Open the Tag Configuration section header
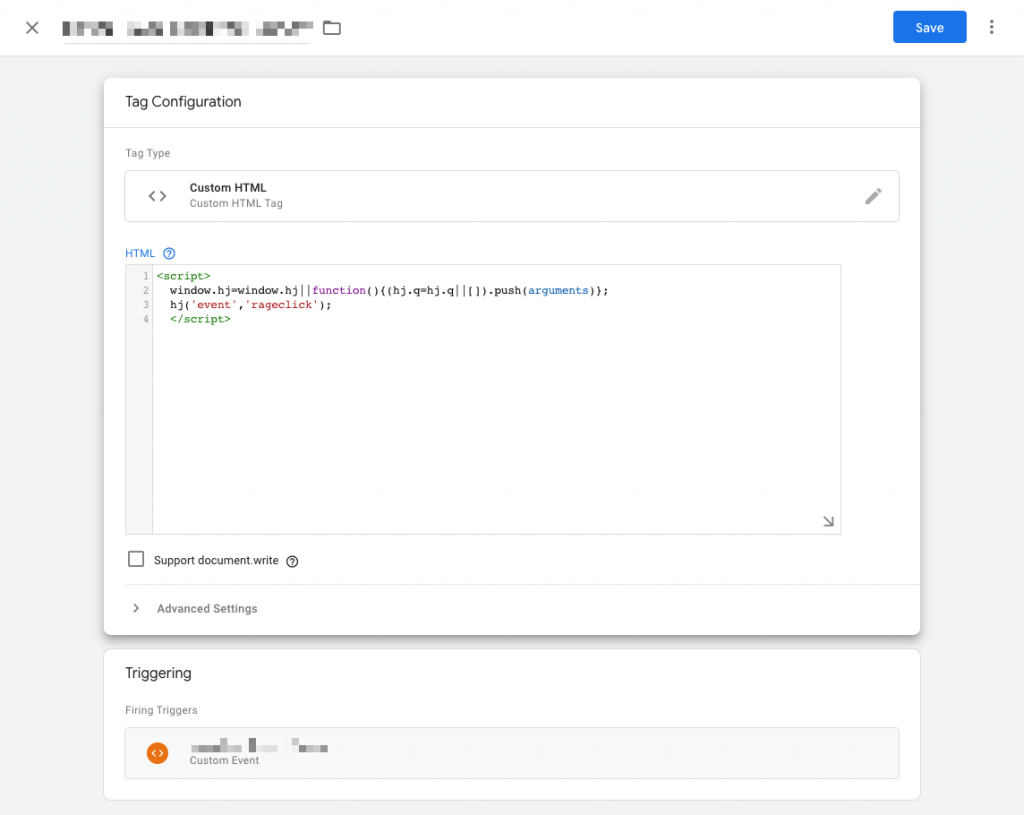The image size is (1024, 815). (x=183, y=101)
